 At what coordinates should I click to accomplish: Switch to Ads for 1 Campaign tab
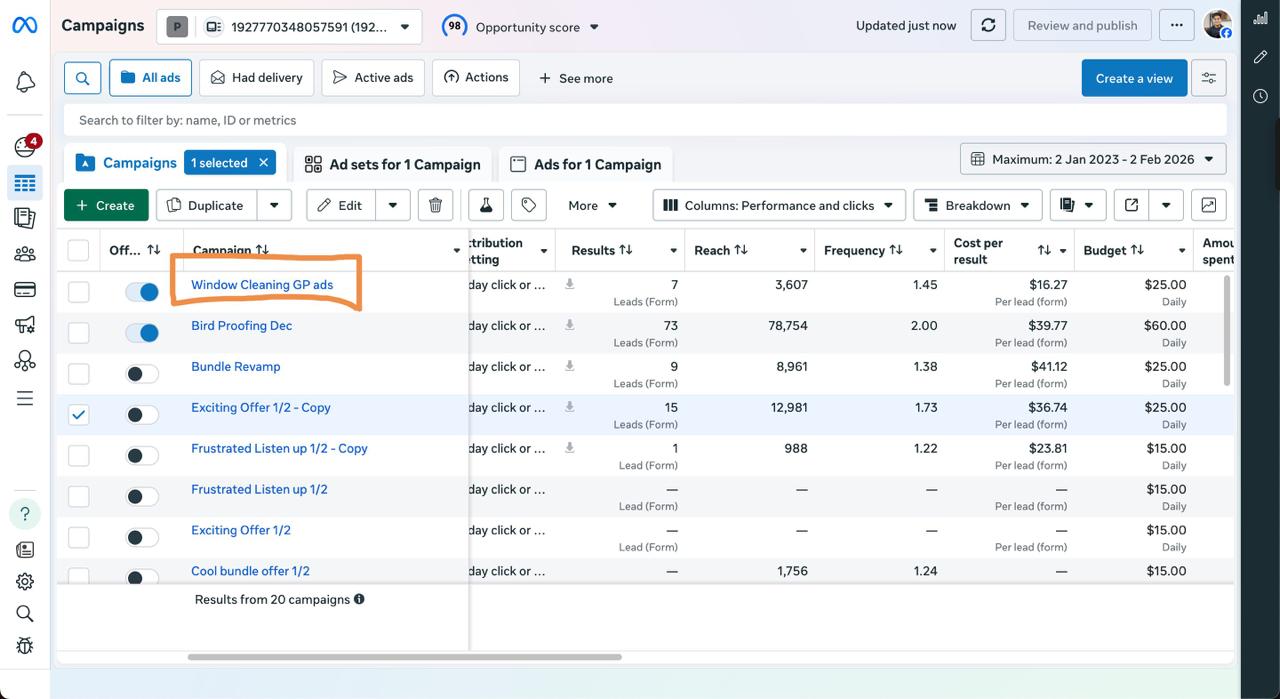tap(585, 164)
